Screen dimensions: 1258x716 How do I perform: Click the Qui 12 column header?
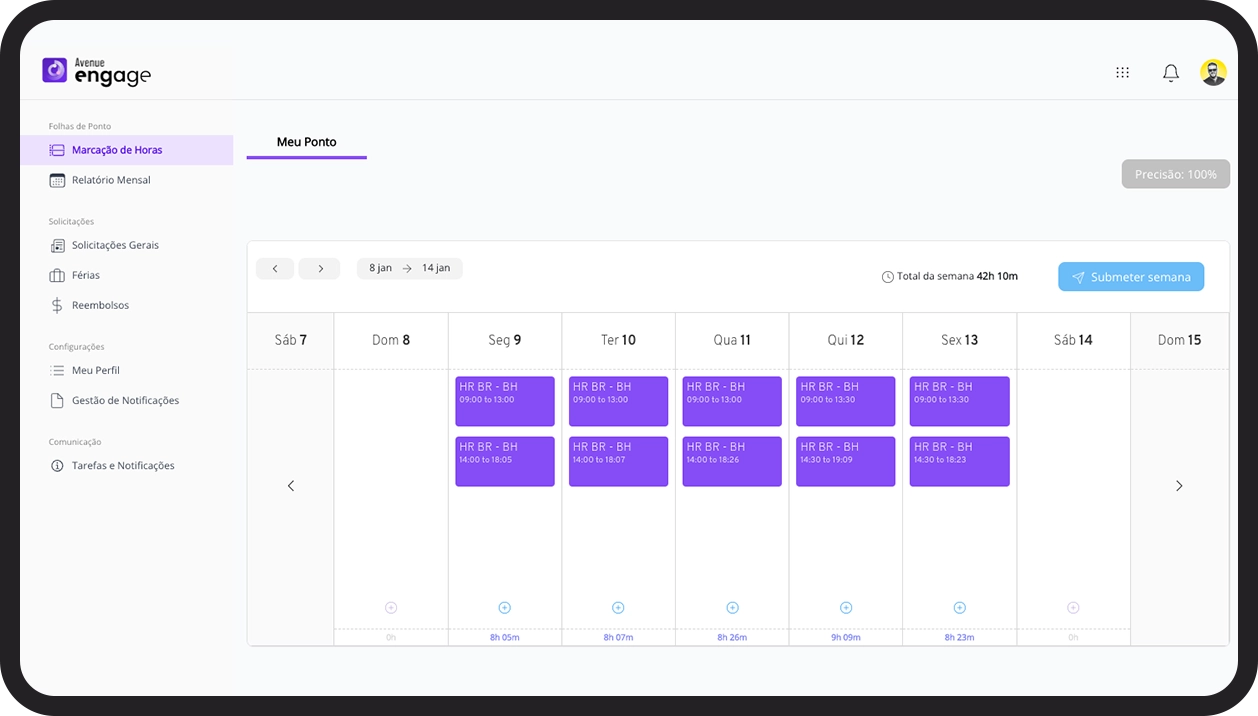point(846,340)
